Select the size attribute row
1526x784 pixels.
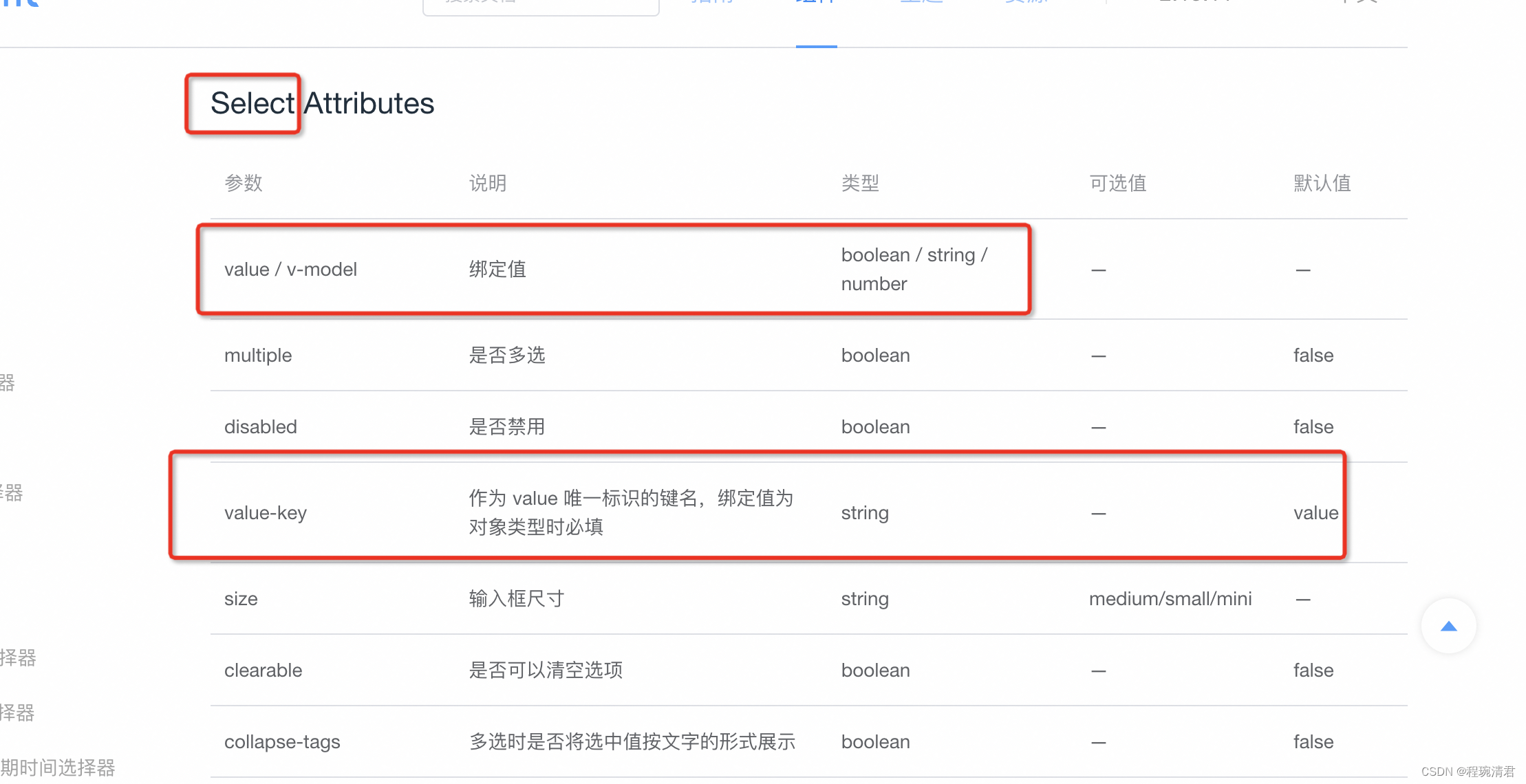coord(240,598)
